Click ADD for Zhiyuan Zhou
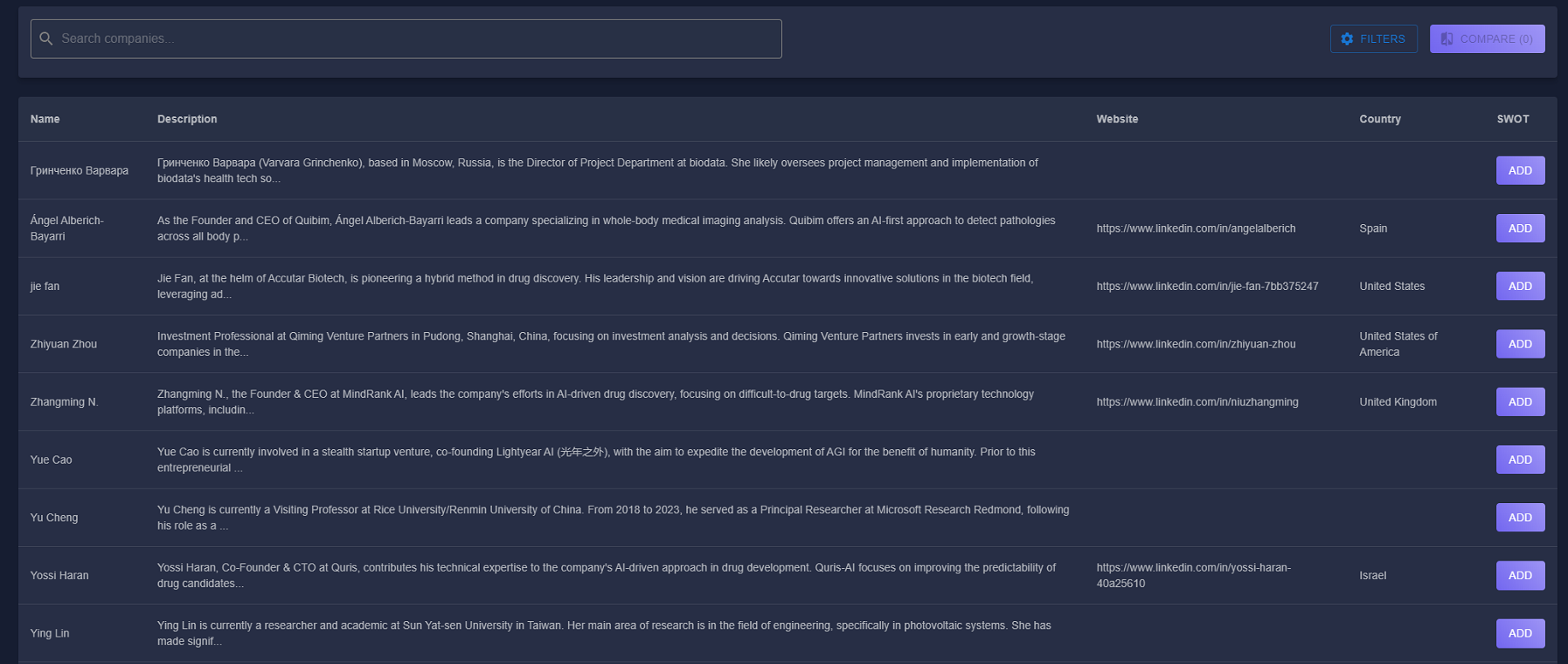This screenshot has height=664, width=1568. pos(1519,344)
